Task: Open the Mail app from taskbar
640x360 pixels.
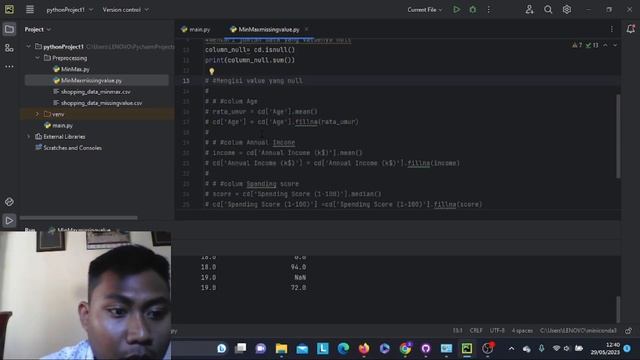Action: (302, 348)
